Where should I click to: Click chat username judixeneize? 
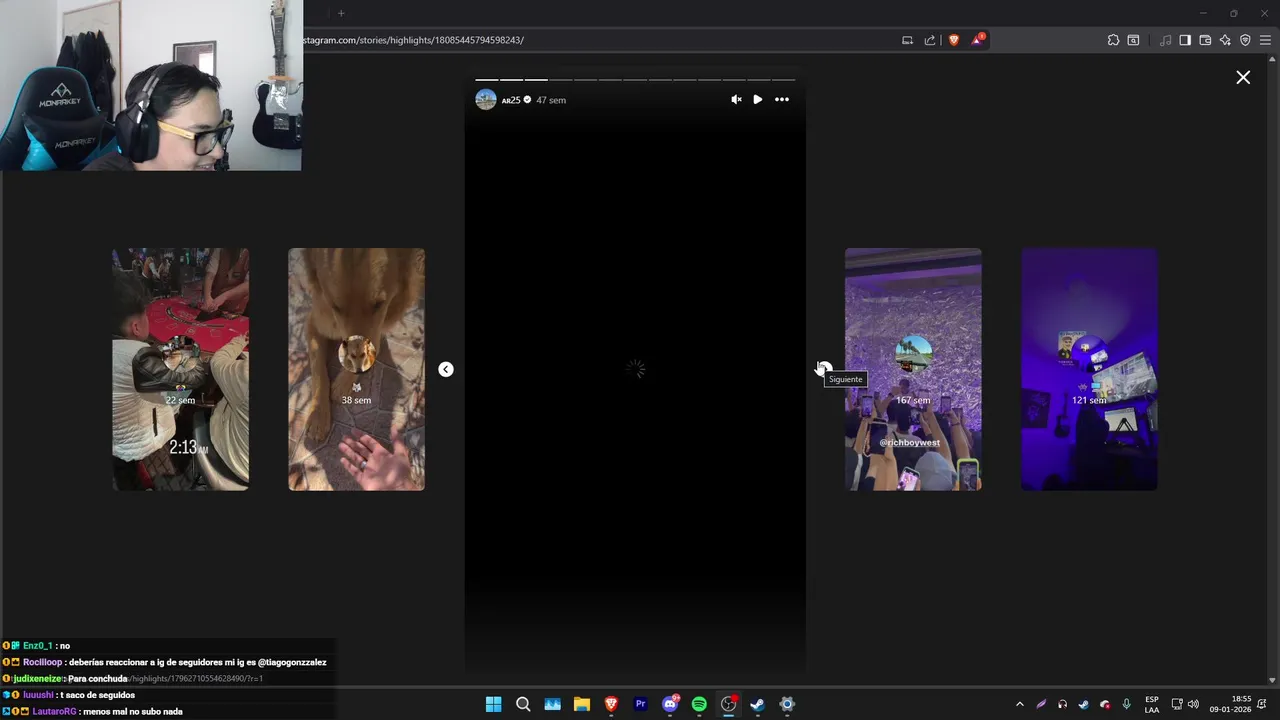(x=38, y=679)
